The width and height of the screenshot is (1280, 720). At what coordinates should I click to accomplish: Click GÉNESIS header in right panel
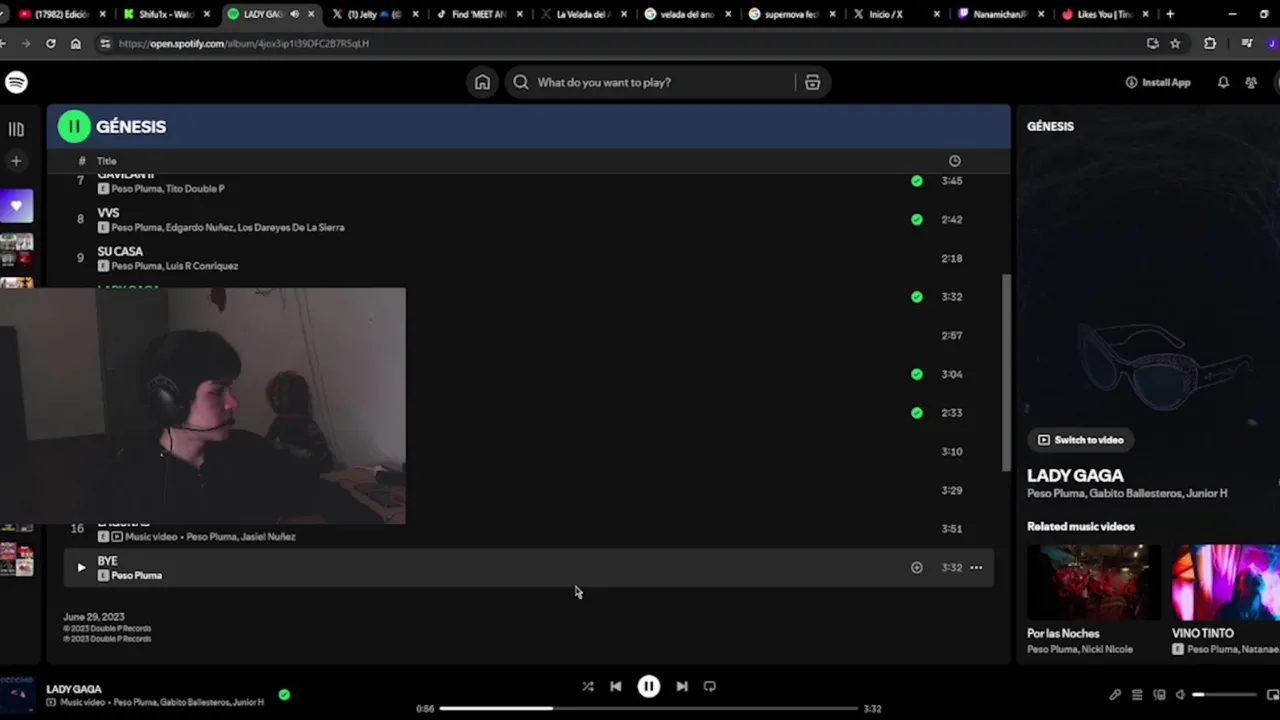click(1050, 126)
